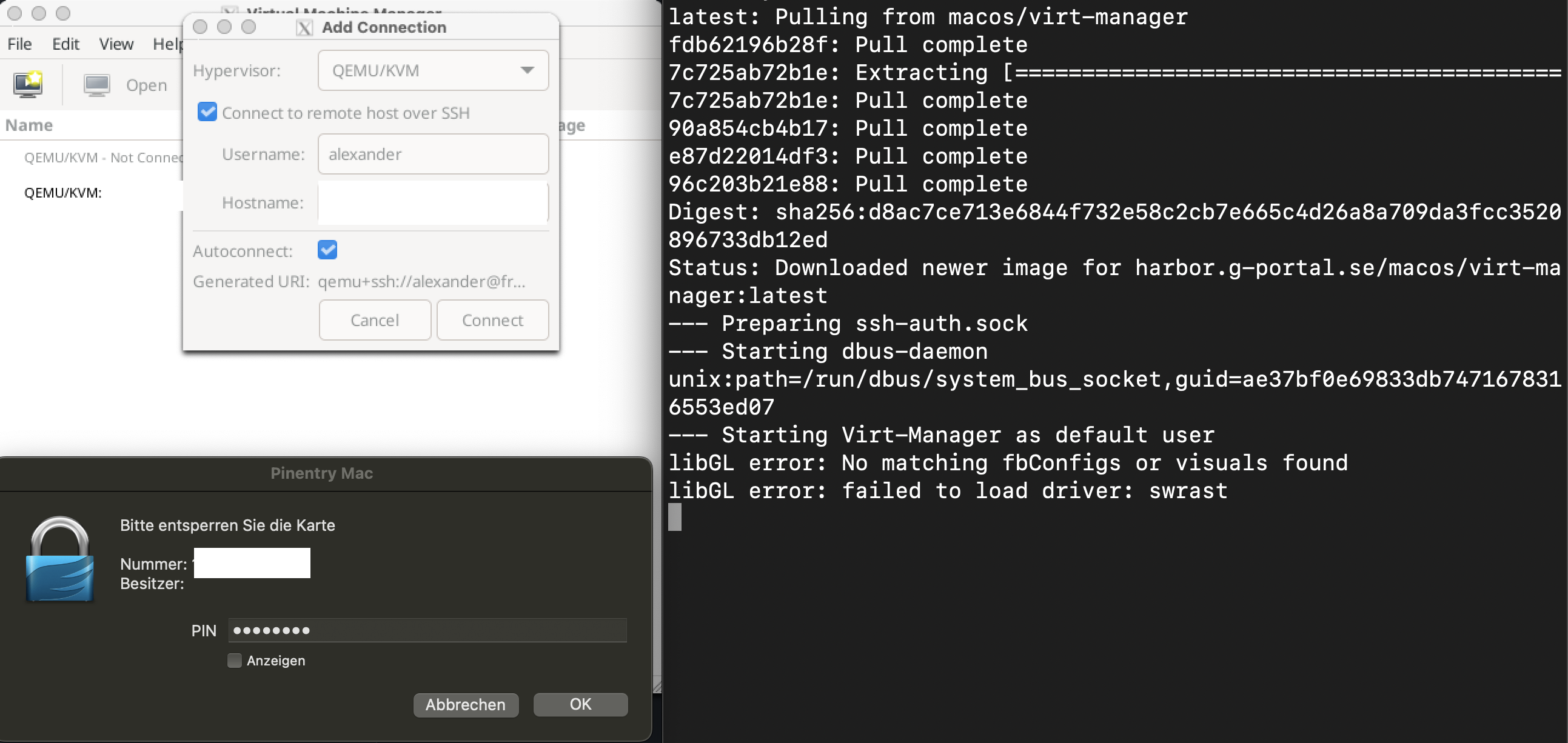Click 'libGL error: failed to load driver' line
Screen dimensions: 1568x743
click(x=948, y=490)
